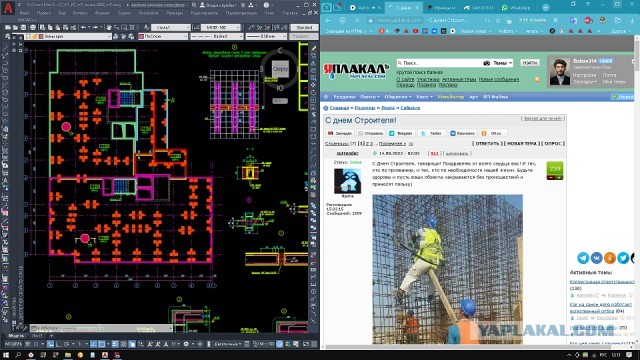Click new tab plus button in browser
Screen dimensions: 640x360
coord(546,7)
